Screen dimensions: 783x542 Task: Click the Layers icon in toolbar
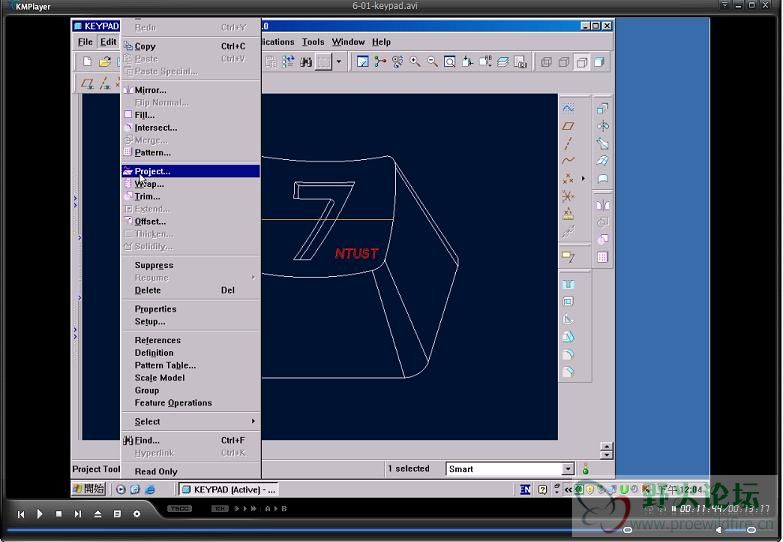click(503, 62)
